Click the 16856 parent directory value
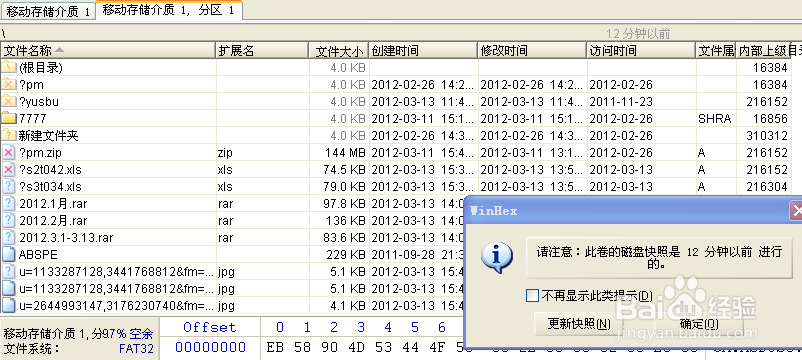This screenshot has width=802, height=360. click(x=770, y=118)
